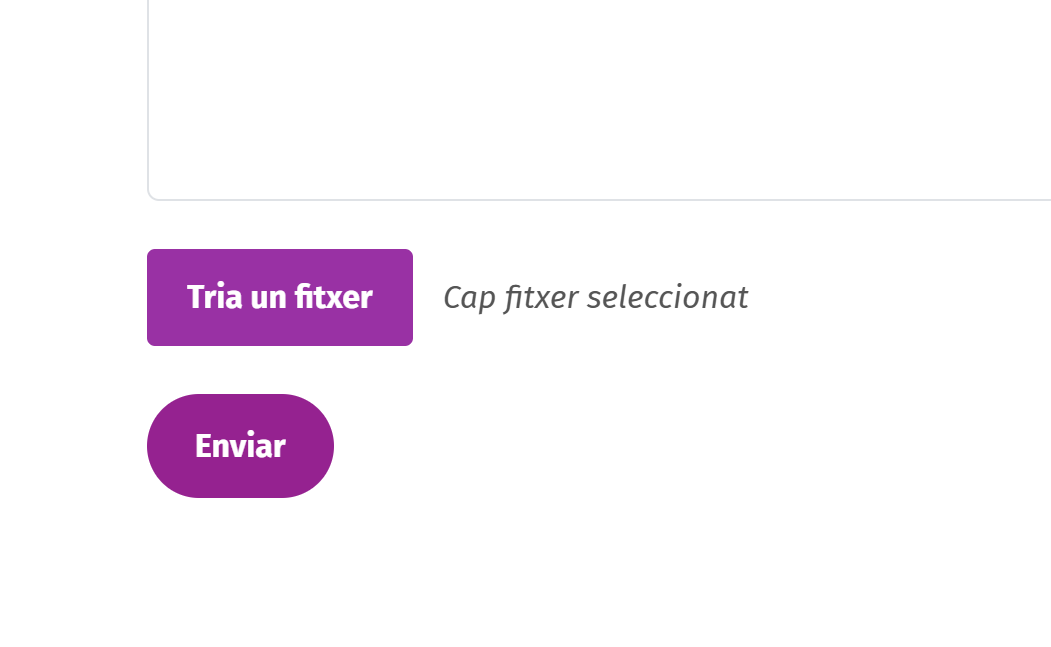The image size is (1051, 647).
Task: Click the Tria un fitxer button
Action: [x=280, y=297]
